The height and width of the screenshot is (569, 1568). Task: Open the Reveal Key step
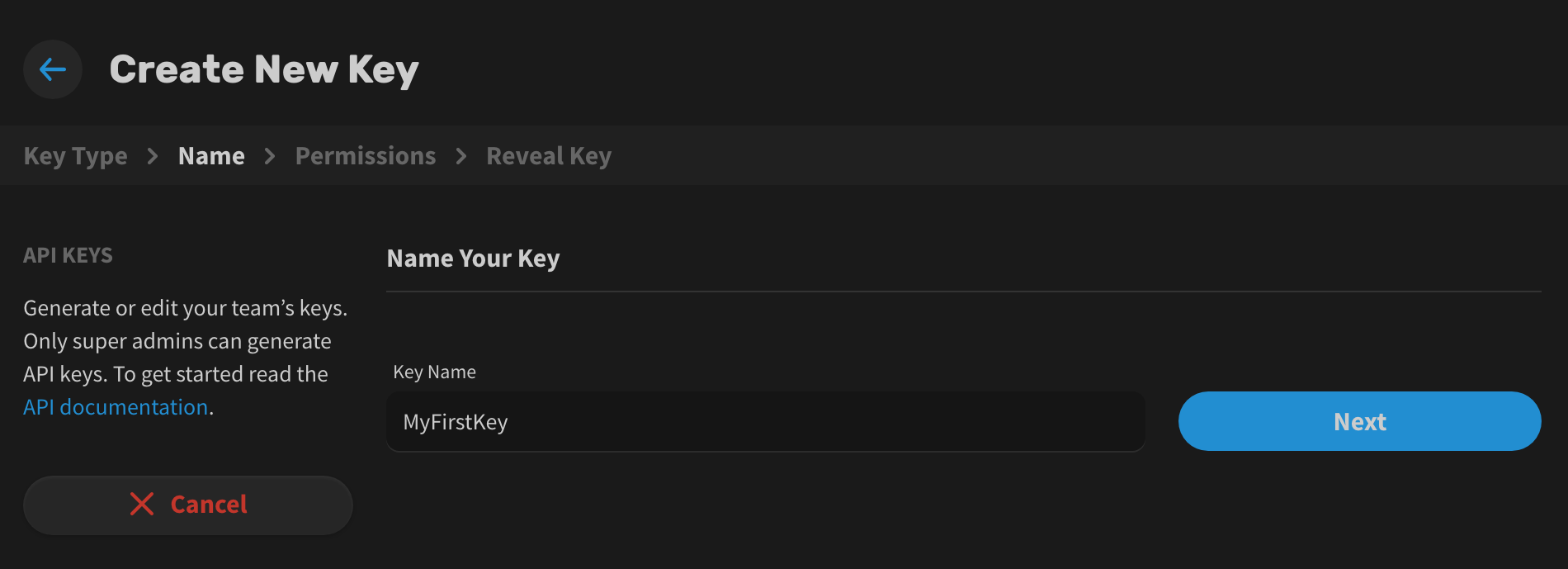point(549,156)
